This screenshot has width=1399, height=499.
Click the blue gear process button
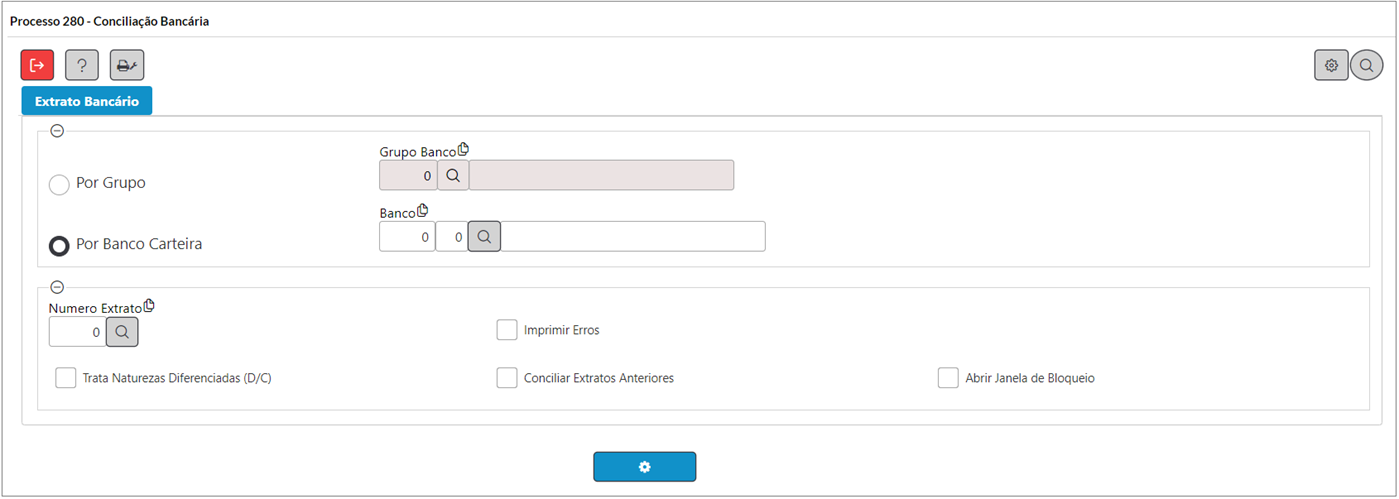[x=645, y=467]
